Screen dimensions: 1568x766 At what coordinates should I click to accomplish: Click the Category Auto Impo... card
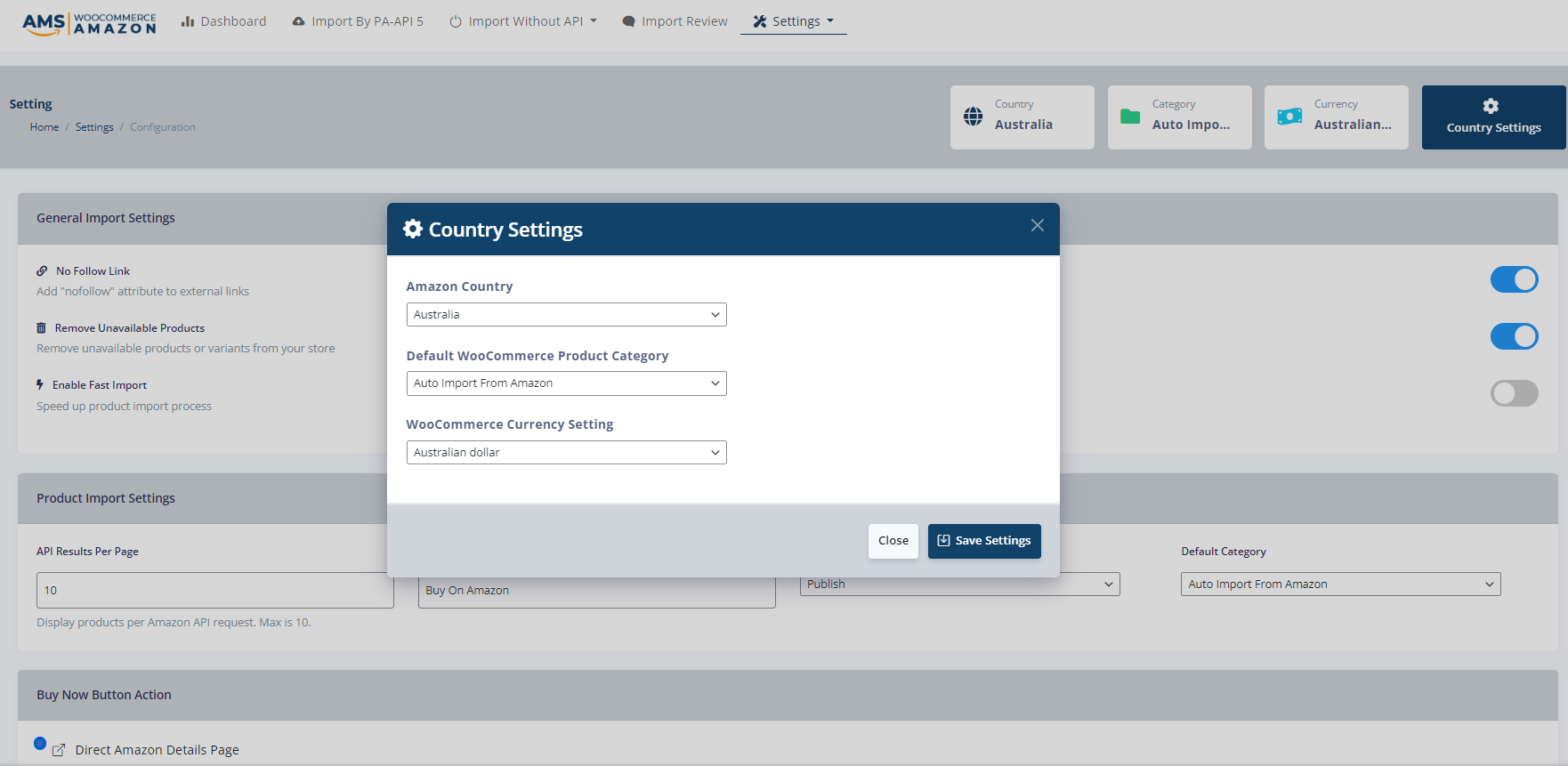1180,117
